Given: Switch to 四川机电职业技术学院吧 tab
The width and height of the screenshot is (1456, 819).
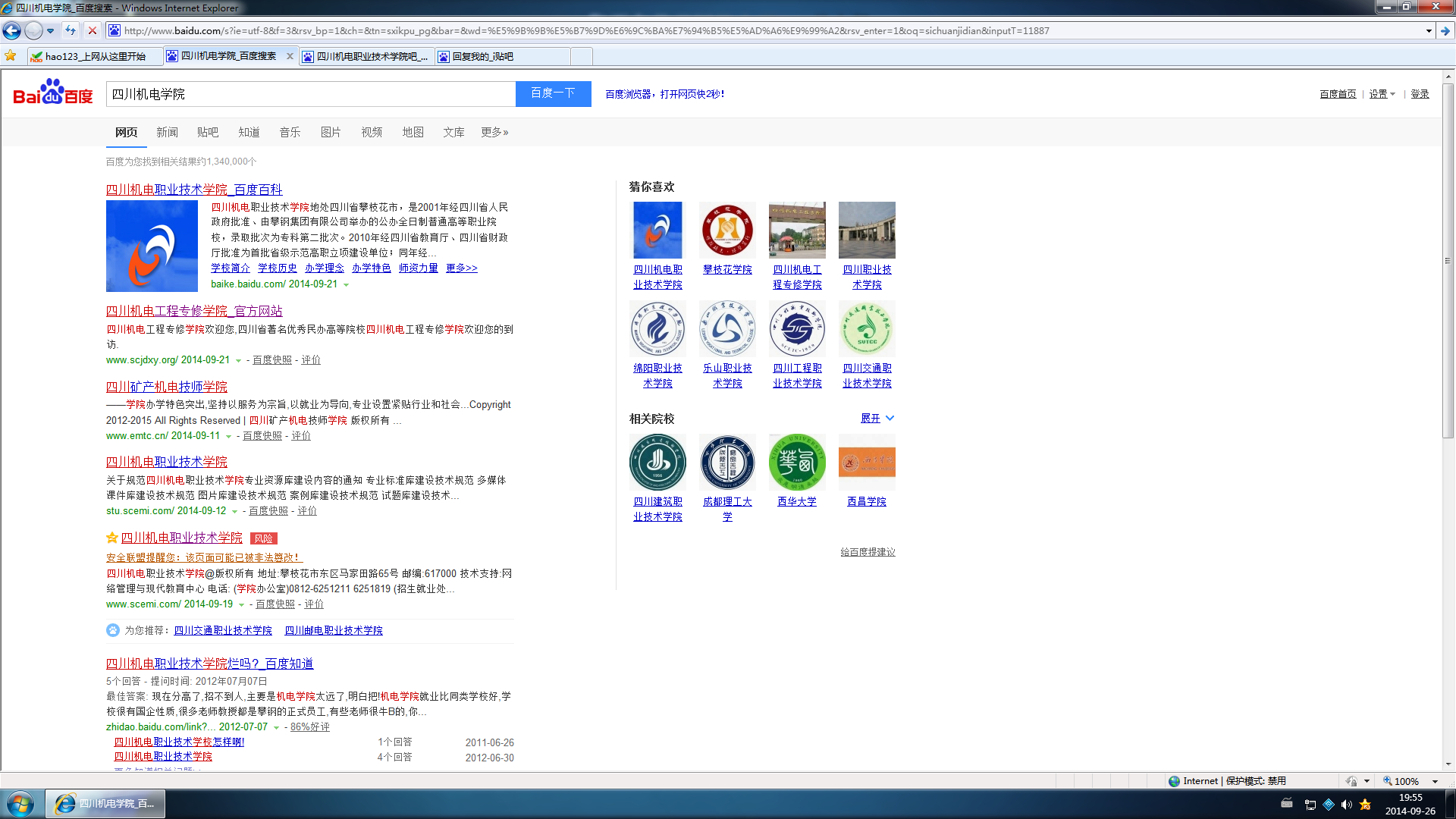Looking at the screenshot, I should (x=366, y=56).
